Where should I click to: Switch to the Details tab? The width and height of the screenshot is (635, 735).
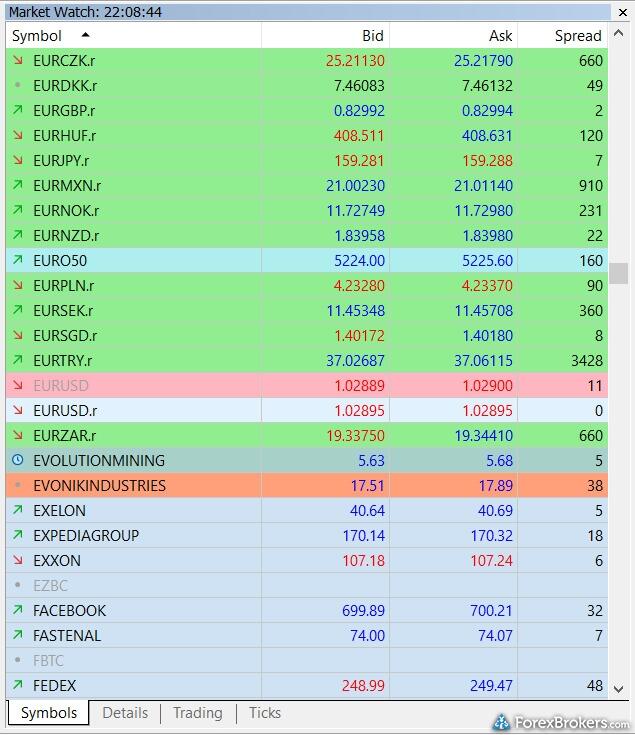125,713
